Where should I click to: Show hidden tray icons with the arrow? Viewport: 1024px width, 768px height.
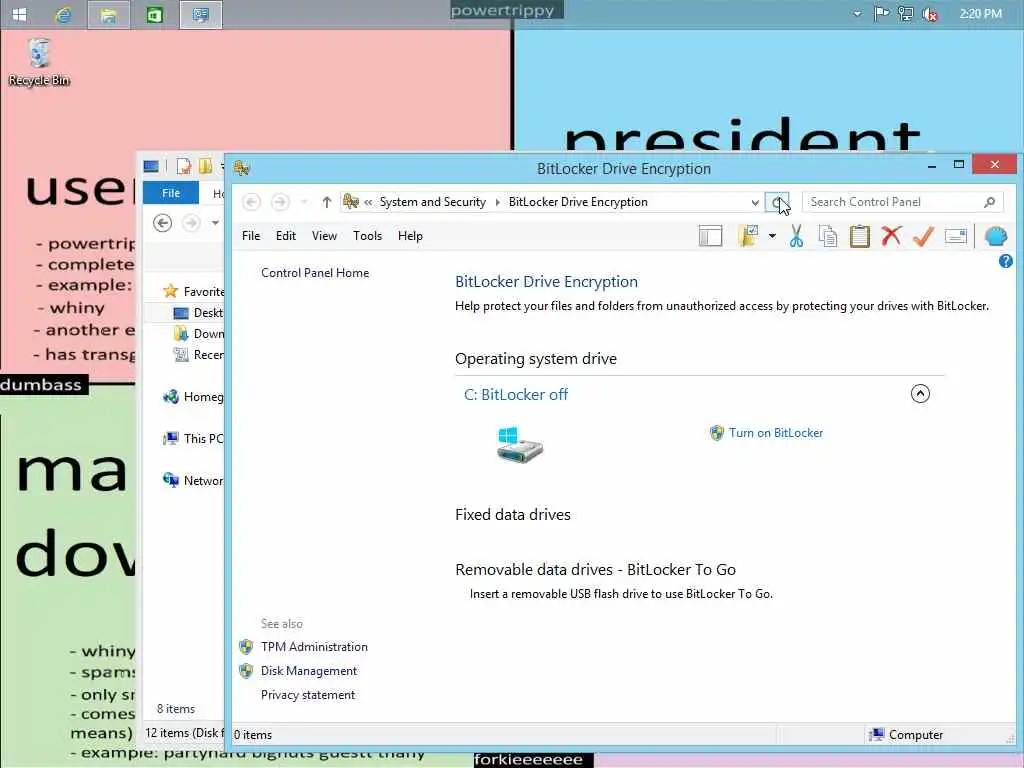(x=857, y=14)
